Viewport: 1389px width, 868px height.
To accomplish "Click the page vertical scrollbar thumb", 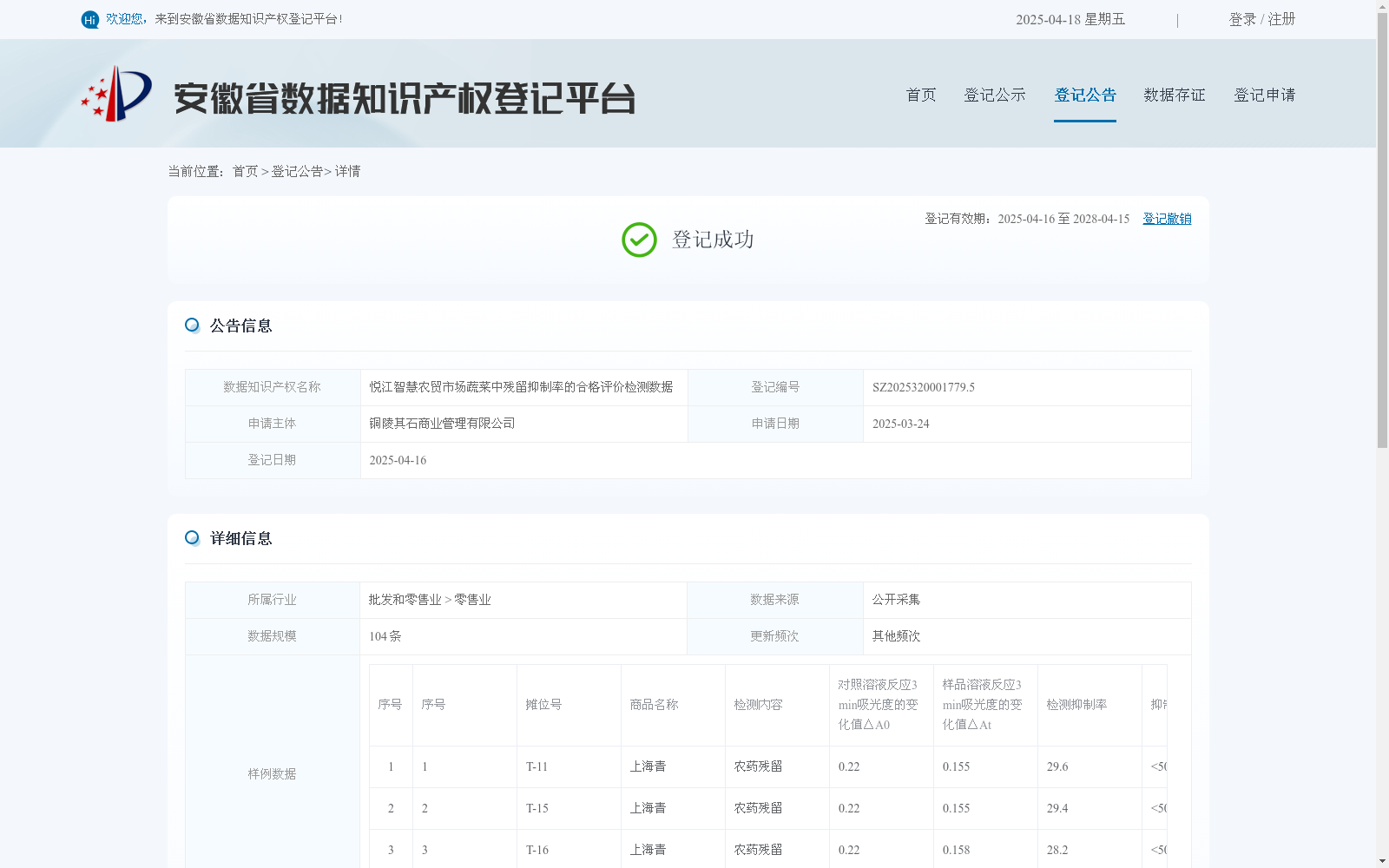I will [x=1382, y=230].
